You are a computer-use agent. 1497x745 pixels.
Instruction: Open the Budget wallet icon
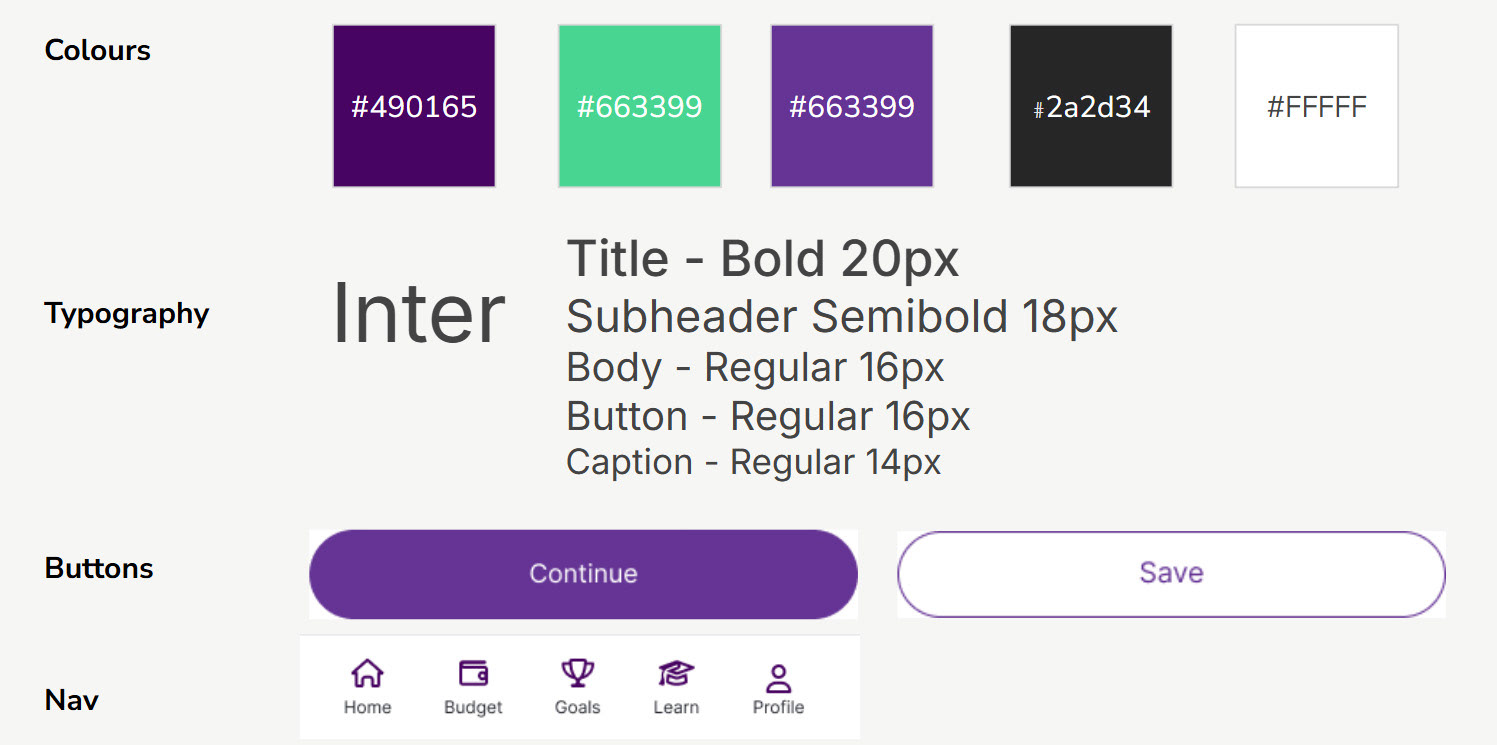(473, 674)
